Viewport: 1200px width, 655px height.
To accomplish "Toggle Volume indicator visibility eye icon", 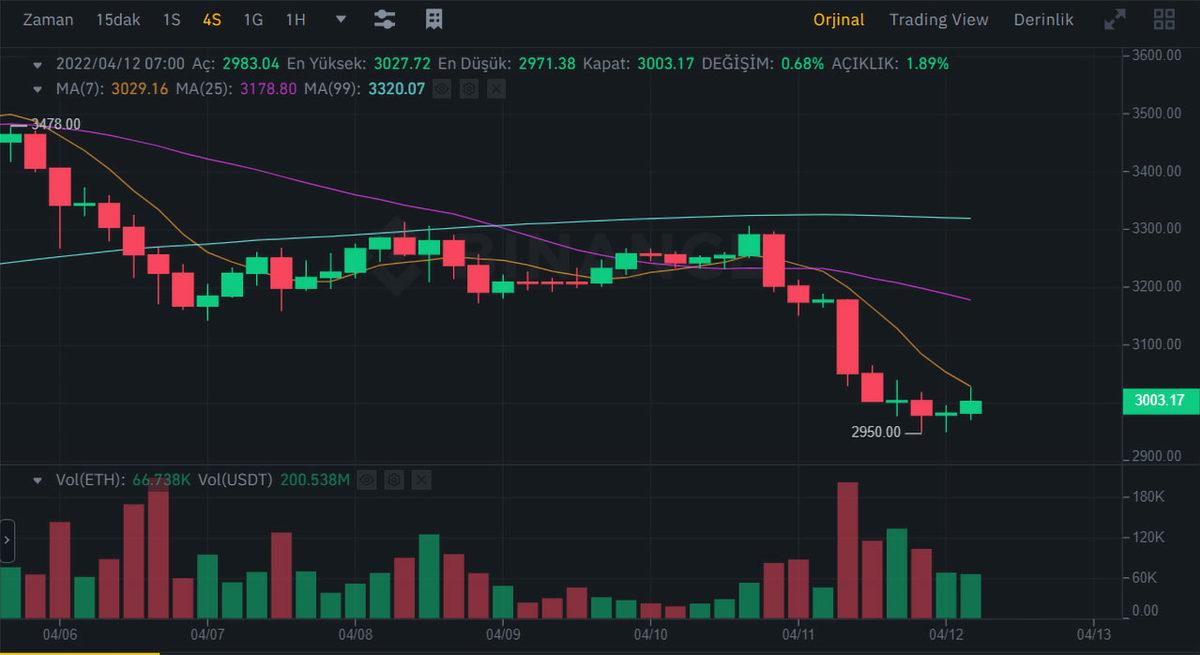I will coord(367,480).
